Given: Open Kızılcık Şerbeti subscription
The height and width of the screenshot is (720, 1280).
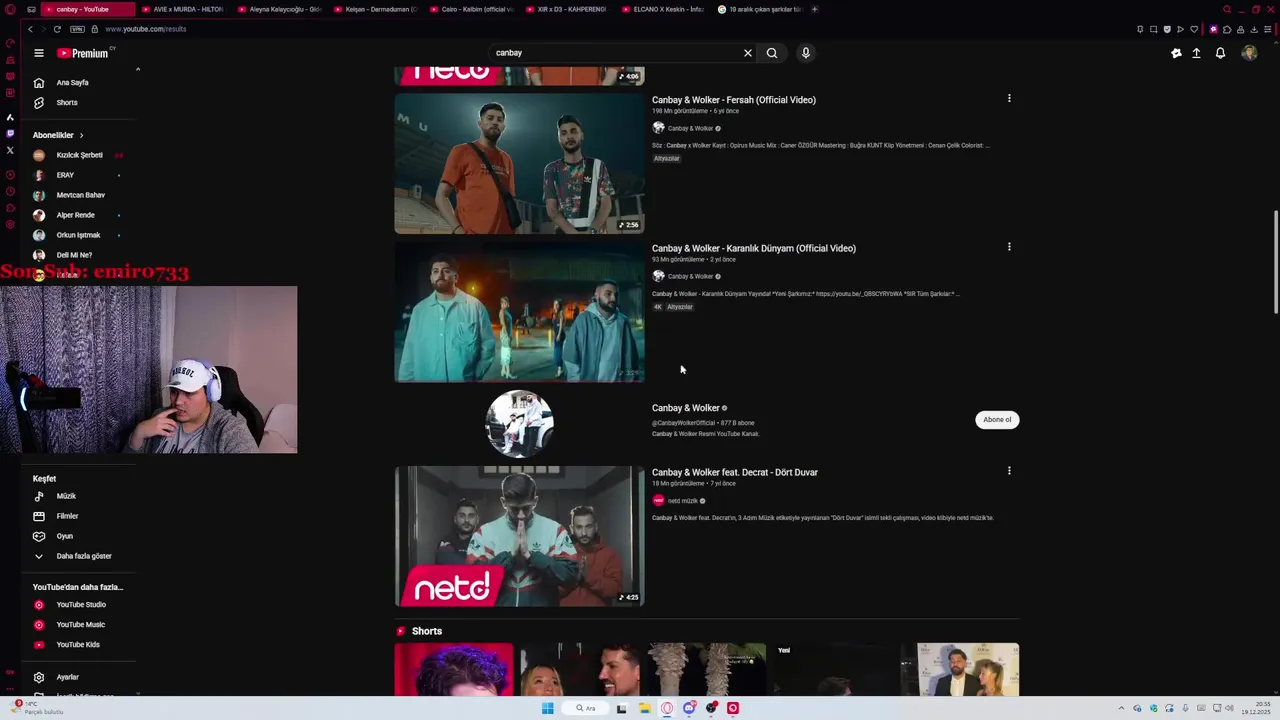Looking at the screenshot, I should (x=79, y=155).
